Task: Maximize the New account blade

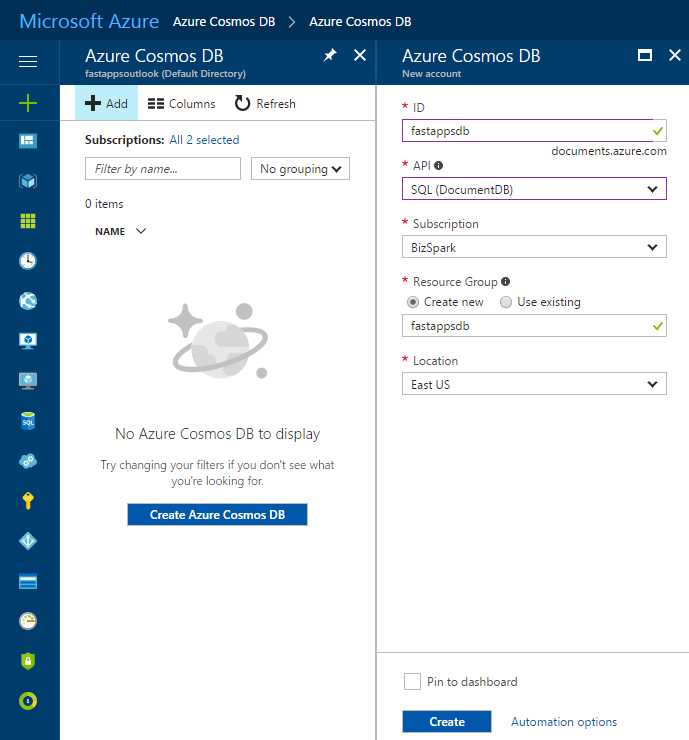Action: pyautogui.click(x=645, y=56)
